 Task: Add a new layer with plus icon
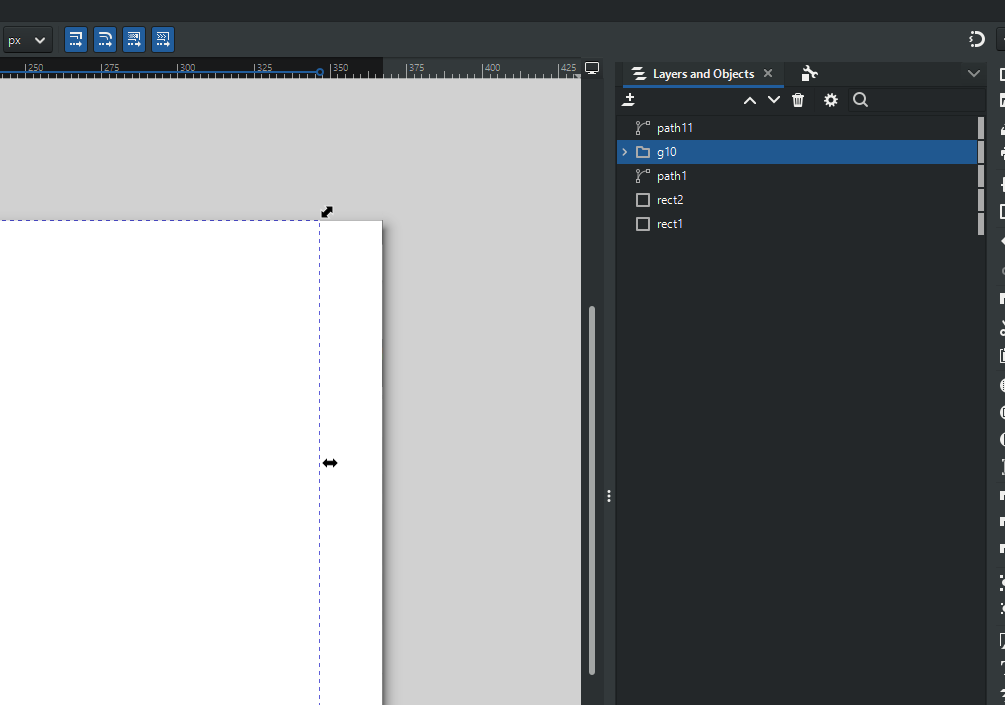pyautogui.click(x=629, y=100)
